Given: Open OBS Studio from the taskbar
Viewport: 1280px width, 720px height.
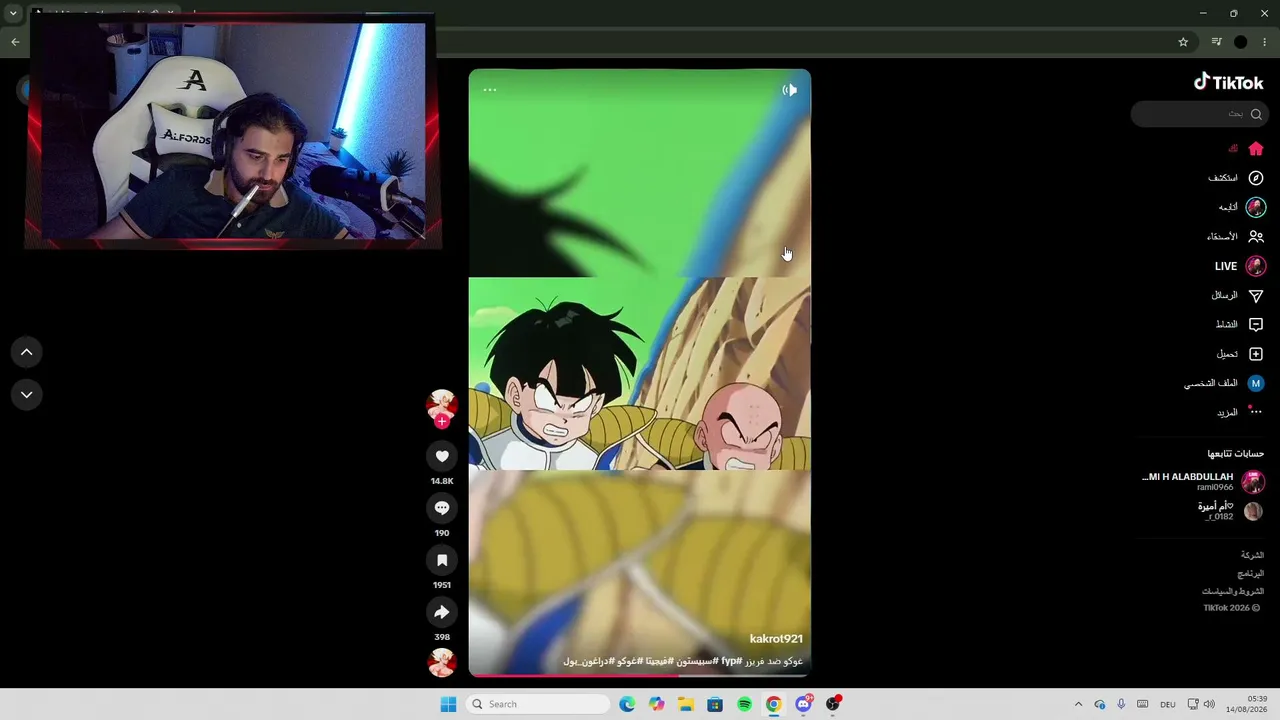Looking at the screenshot, I should click(833, 704).
